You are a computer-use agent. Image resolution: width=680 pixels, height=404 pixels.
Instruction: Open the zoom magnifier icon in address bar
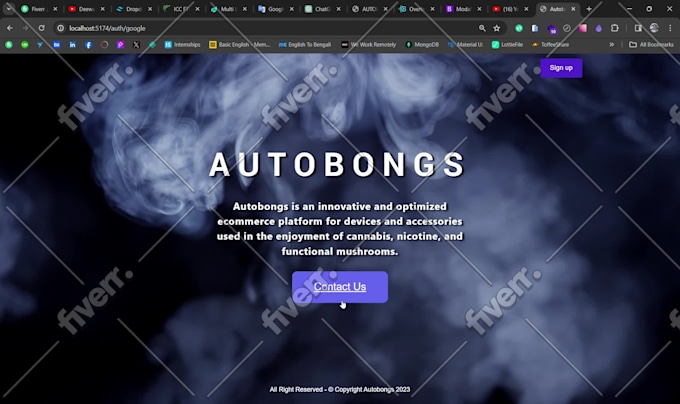coord(482,28)
